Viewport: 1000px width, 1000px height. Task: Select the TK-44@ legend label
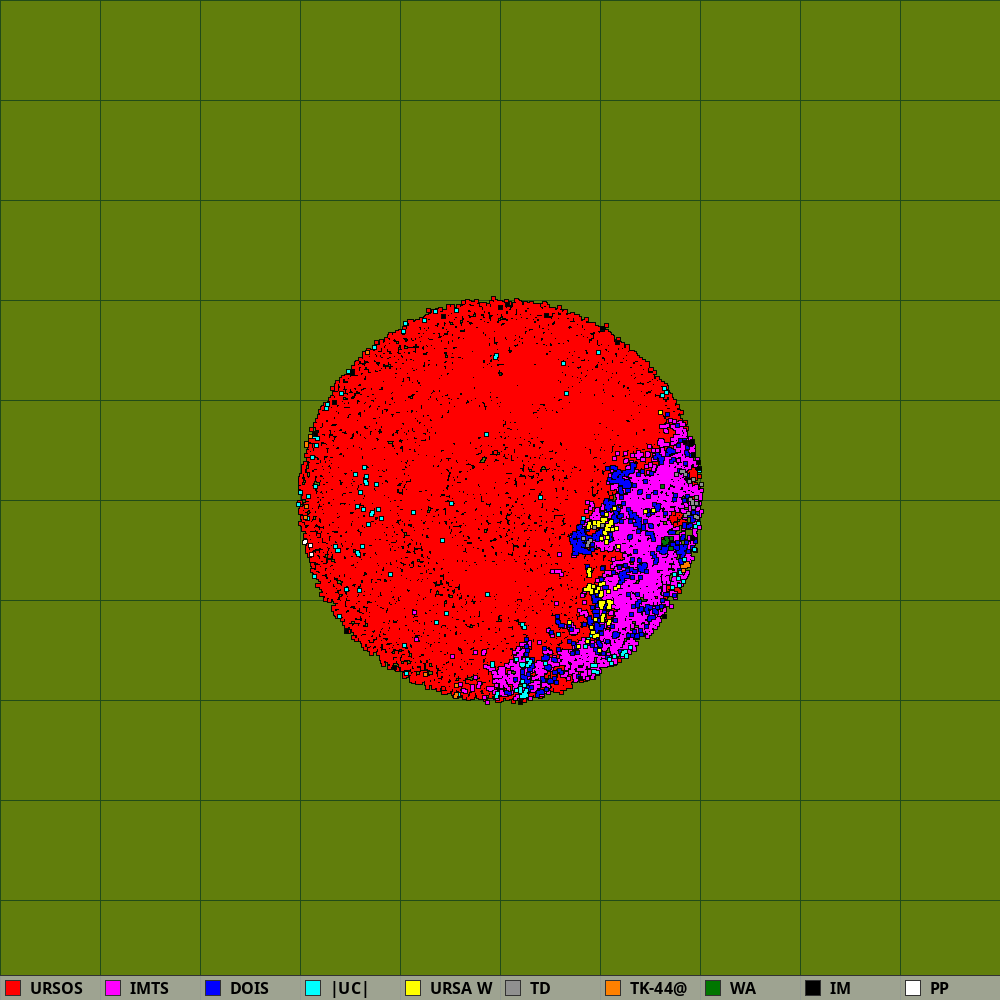[x=658, y=989]
